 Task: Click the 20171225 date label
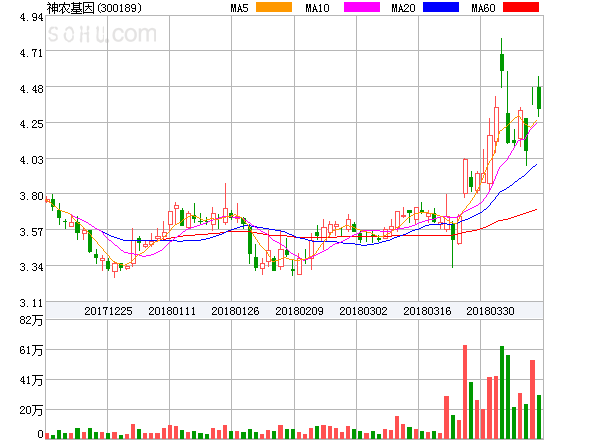pyautogui.click(x=108, y=311)
